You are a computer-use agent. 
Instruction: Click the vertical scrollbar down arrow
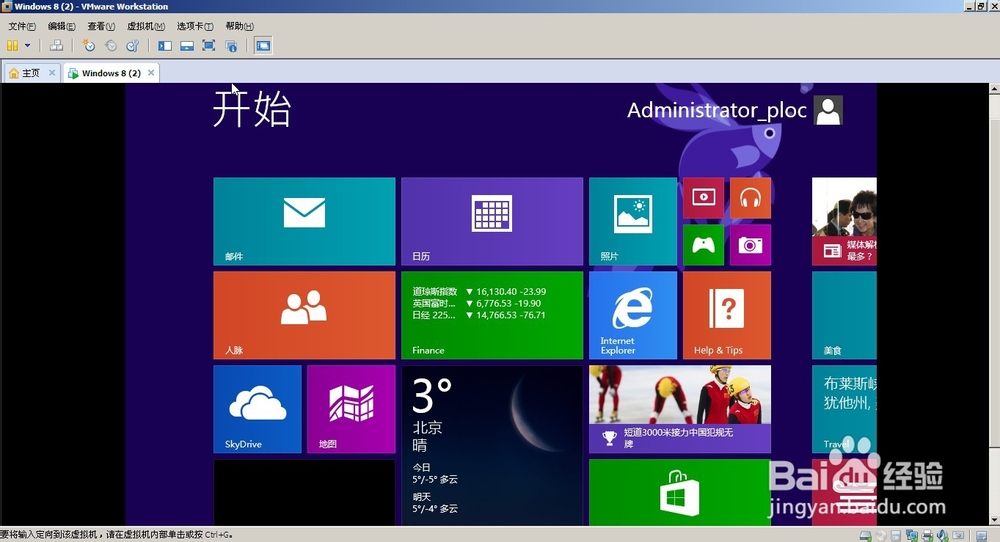tap(994, 520)
